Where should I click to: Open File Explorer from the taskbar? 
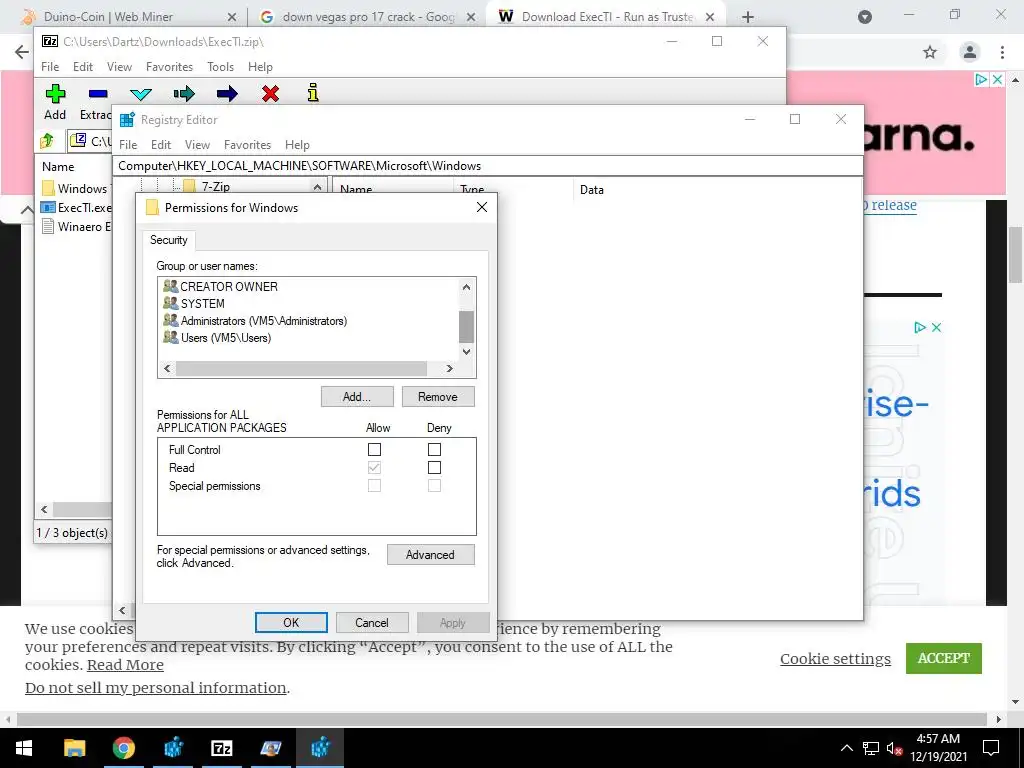pos(74,748)
